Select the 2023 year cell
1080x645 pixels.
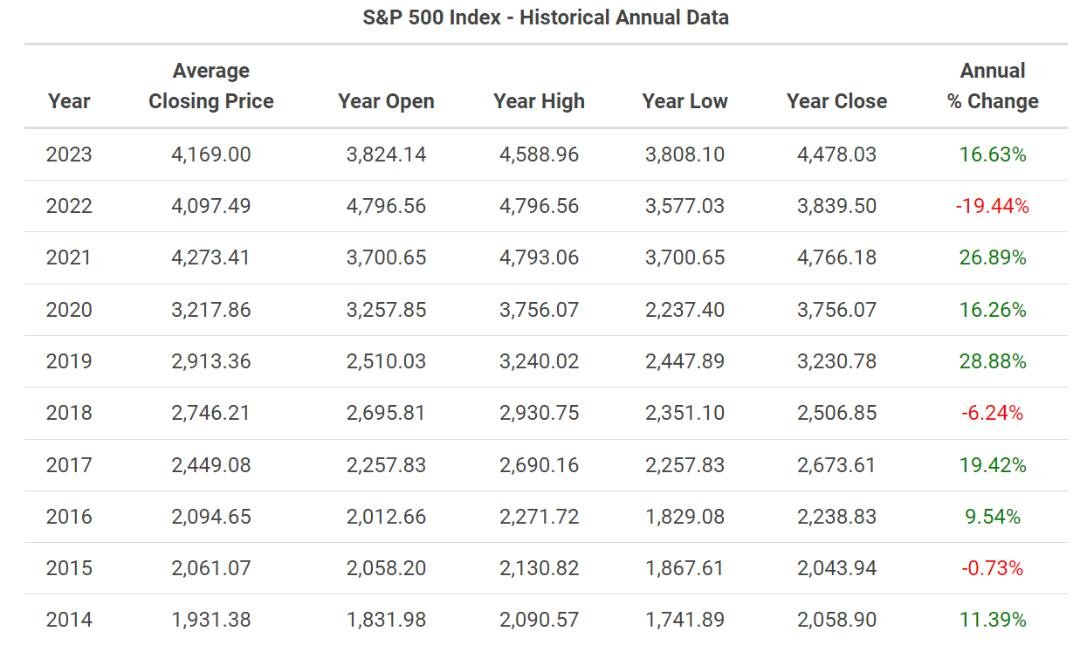tap(69, 154)
